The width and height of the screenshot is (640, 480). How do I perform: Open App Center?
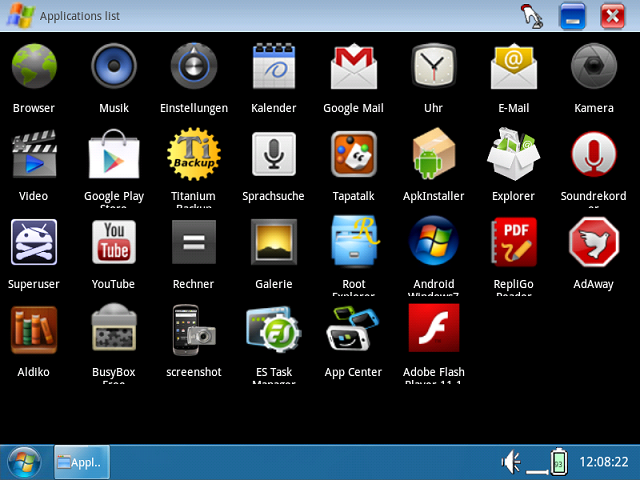point(353,329)
